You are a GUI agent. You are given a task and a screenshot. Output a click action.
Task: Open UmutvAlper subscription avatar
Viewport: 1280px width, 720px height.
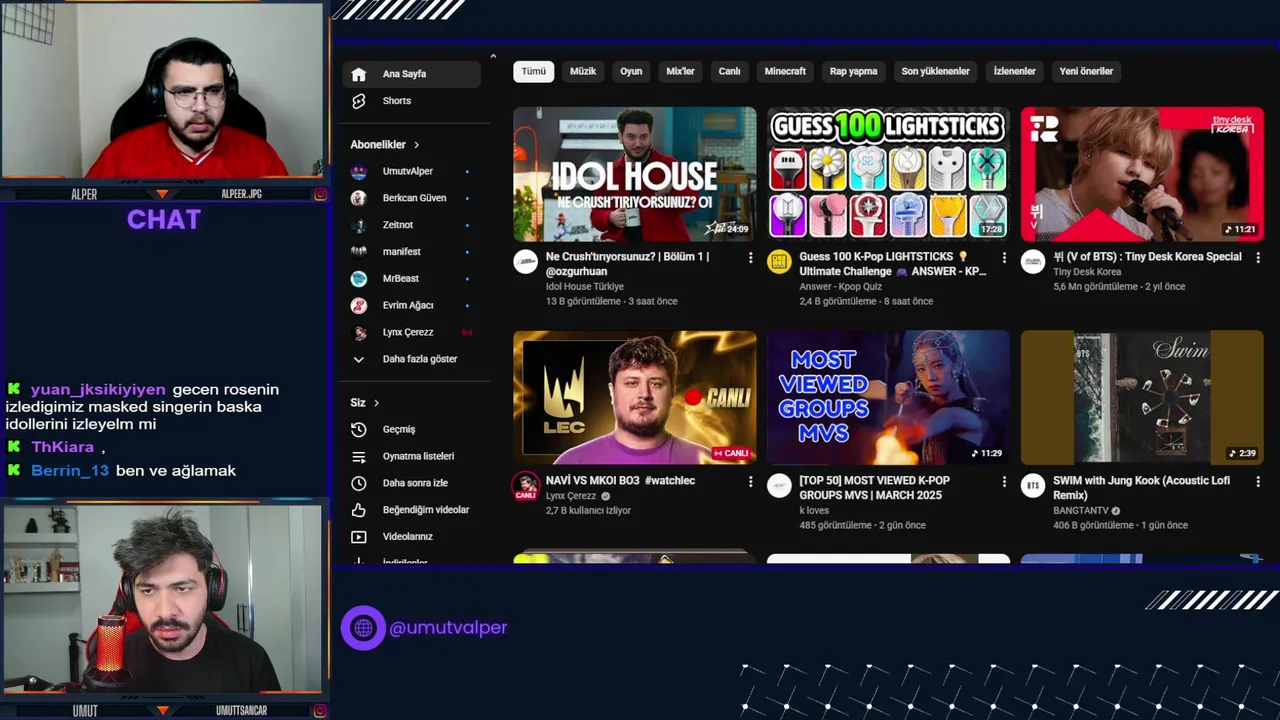(359, 171)
